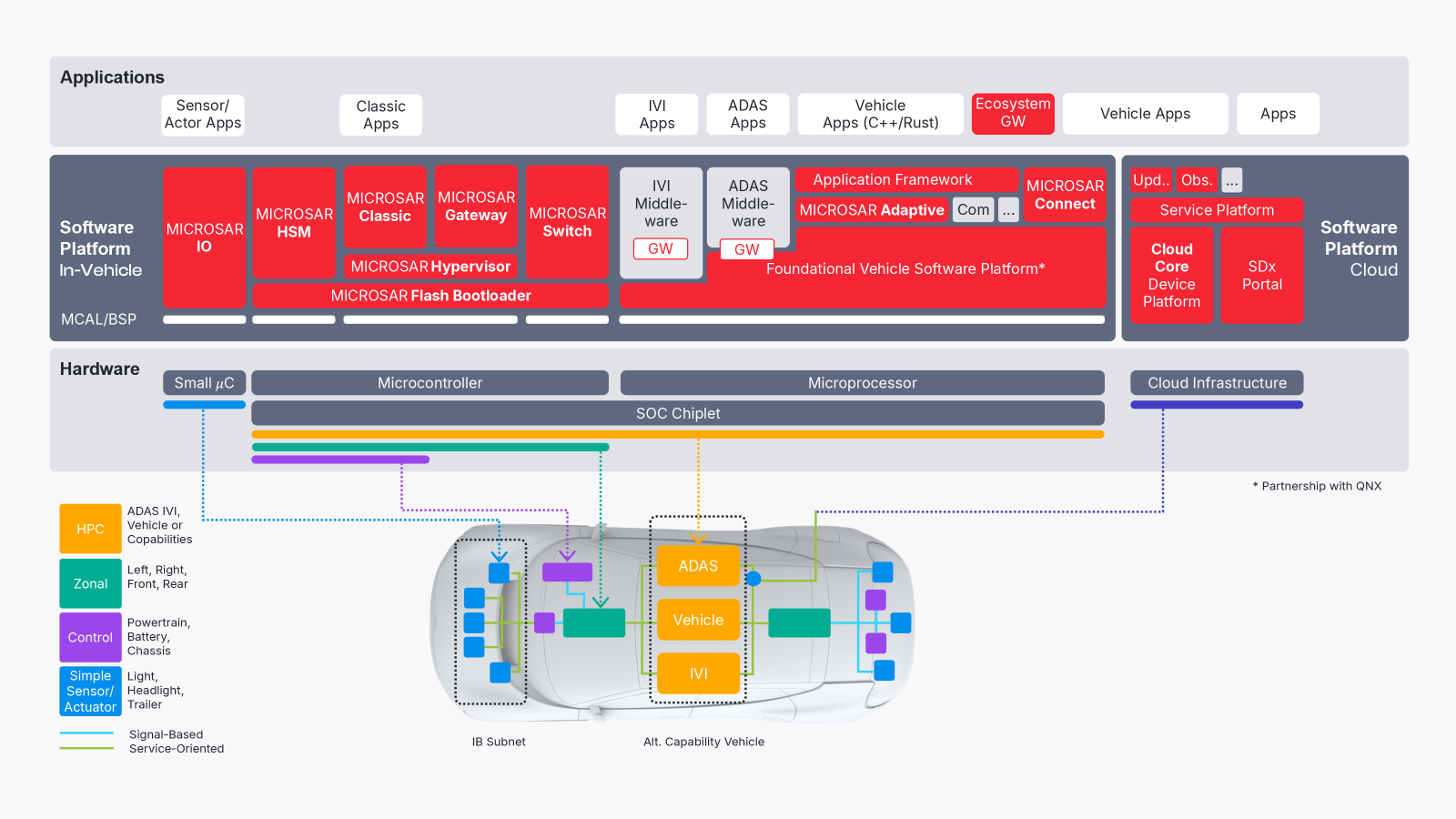Select the Cloud Infrastructure box
Image resolution: width=1456 pixels, height=819 pixels.
(1217, 383)
